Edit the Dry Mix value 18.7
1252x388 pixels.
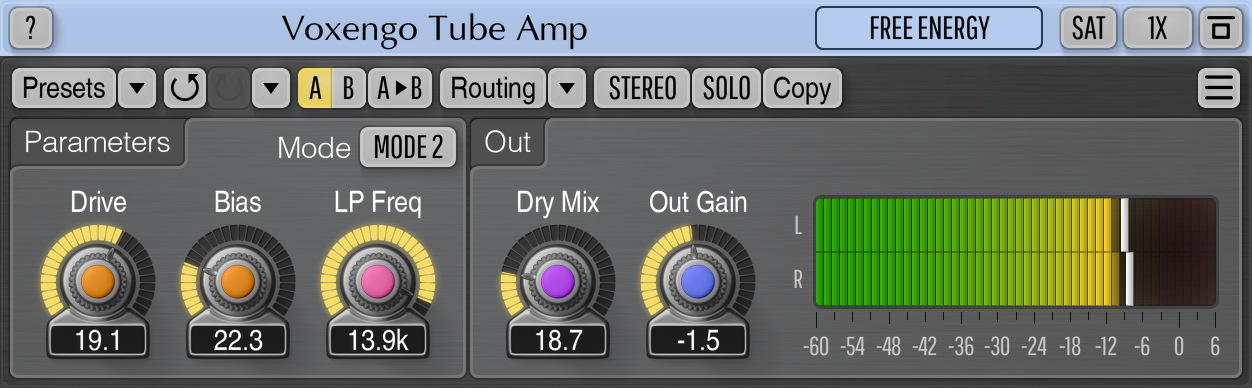click(x=558, y=340)
